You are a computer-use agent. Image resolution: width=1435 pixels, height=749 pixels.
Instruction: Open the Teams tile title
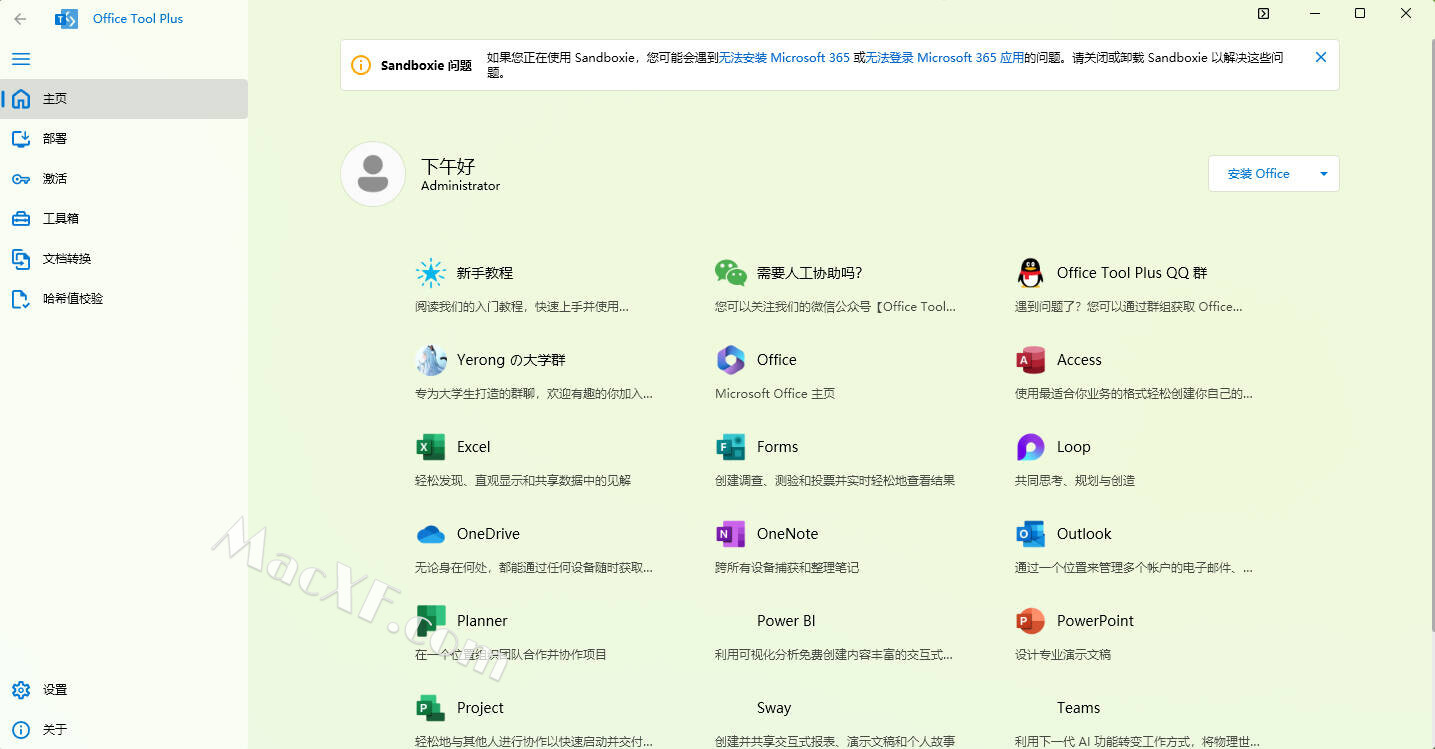coord(1078,708)
